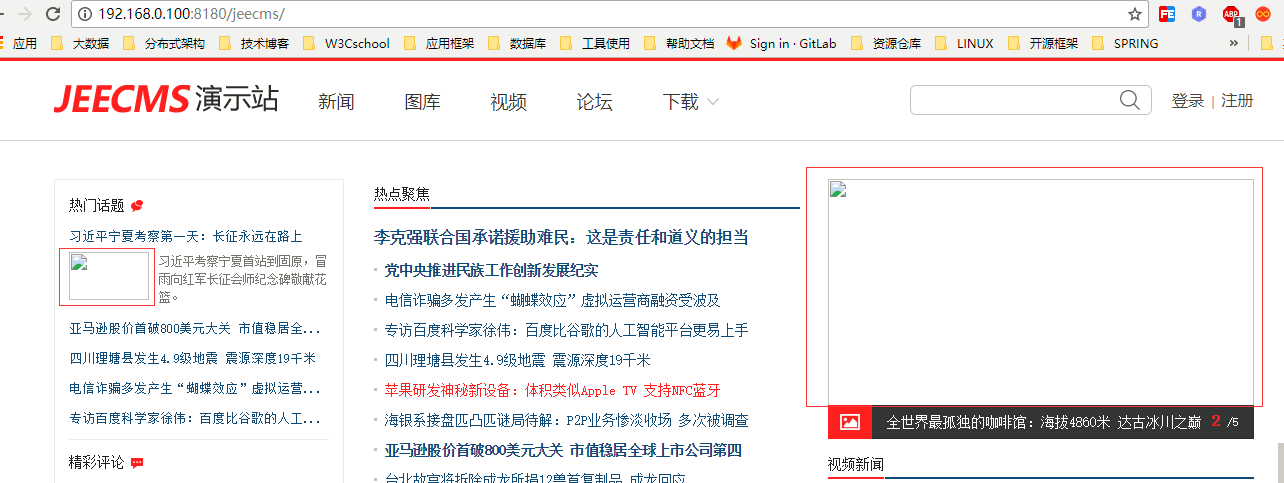Image resolution: width=1284 pixels, height=483 pixels.
Task: Open 海银系接盘匹凸匹谜局待解 article
Action: tap(566, 420)
